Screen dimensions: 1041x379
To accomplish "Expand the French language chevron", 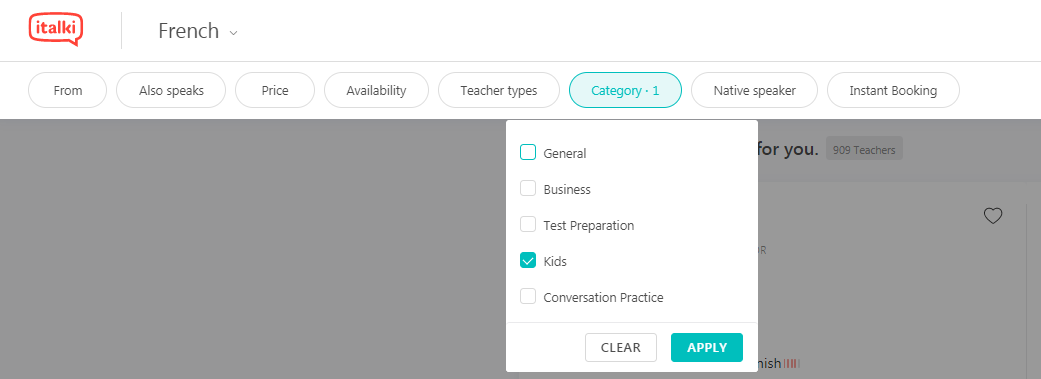I will 233,33.
